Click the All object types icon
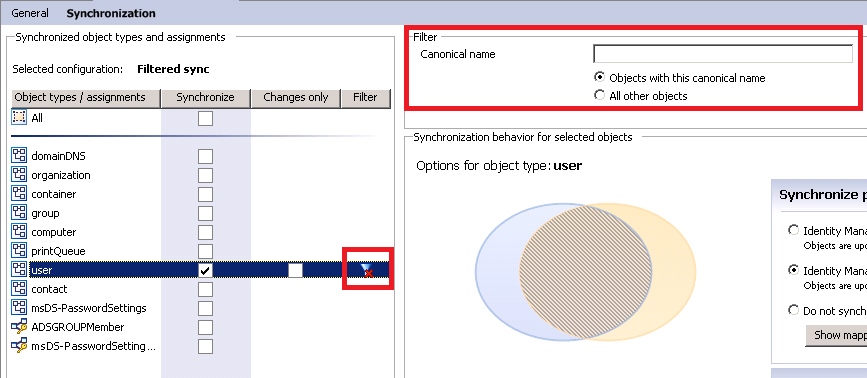The image size is (867, 378). pyautogui.click(x=19, y=118)
